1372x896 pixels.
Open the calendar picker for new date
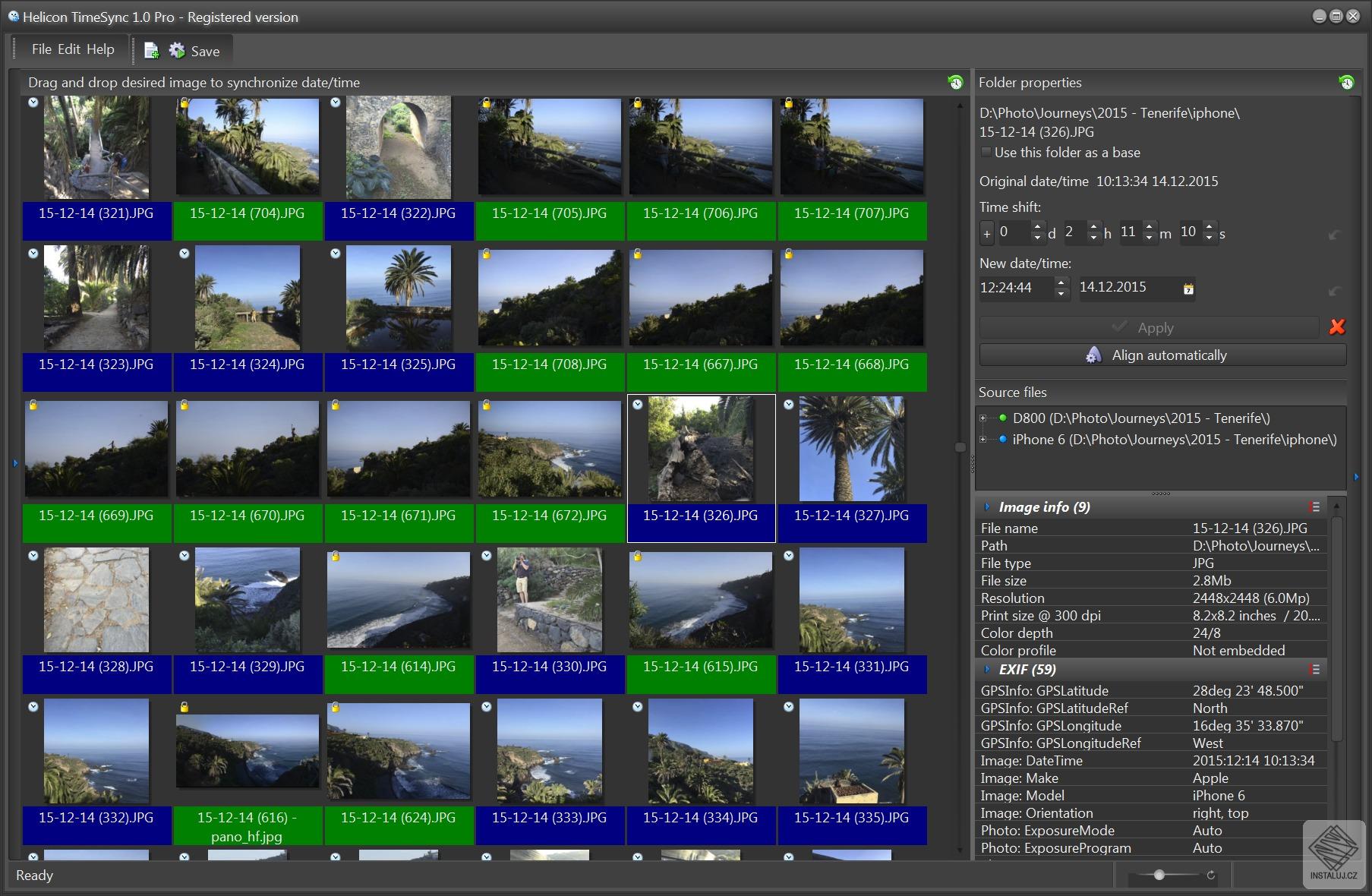(1188, 289)
